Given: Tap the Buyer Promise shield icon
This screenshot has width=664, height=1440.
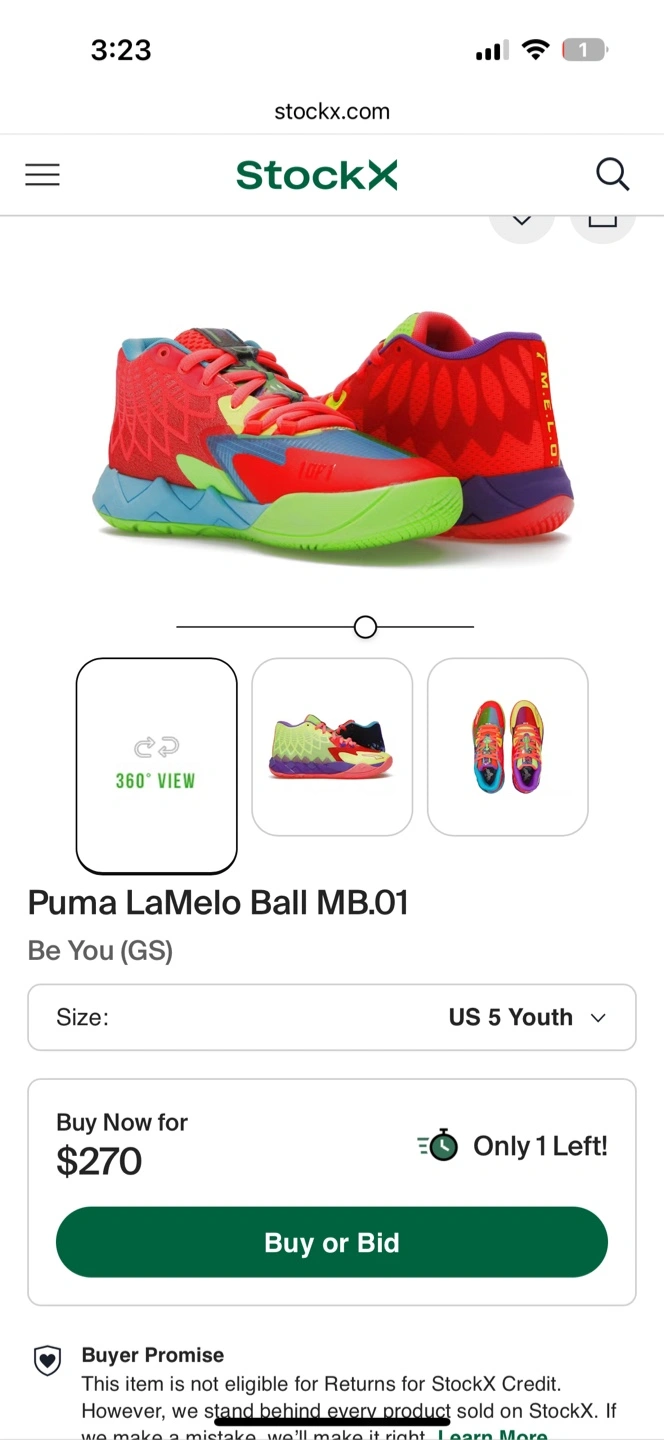Looking at the screenshot, I should point(47,1360).
